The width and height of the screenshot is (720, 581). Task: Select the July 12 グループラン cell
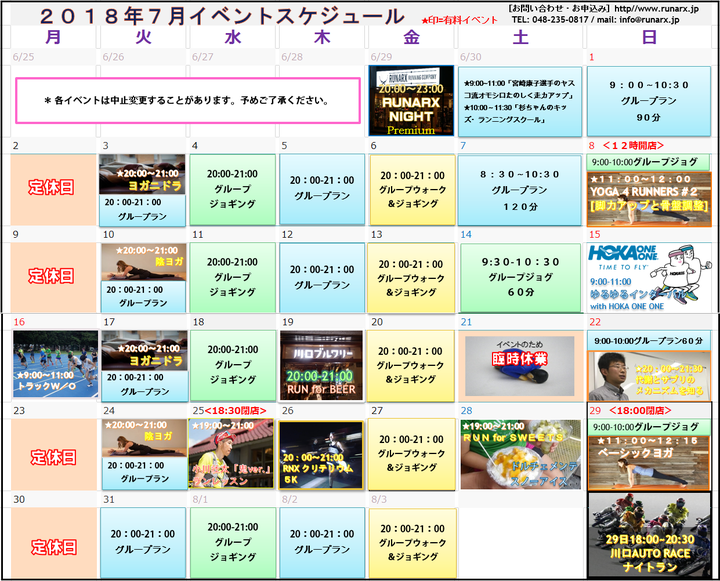(322, 278)
